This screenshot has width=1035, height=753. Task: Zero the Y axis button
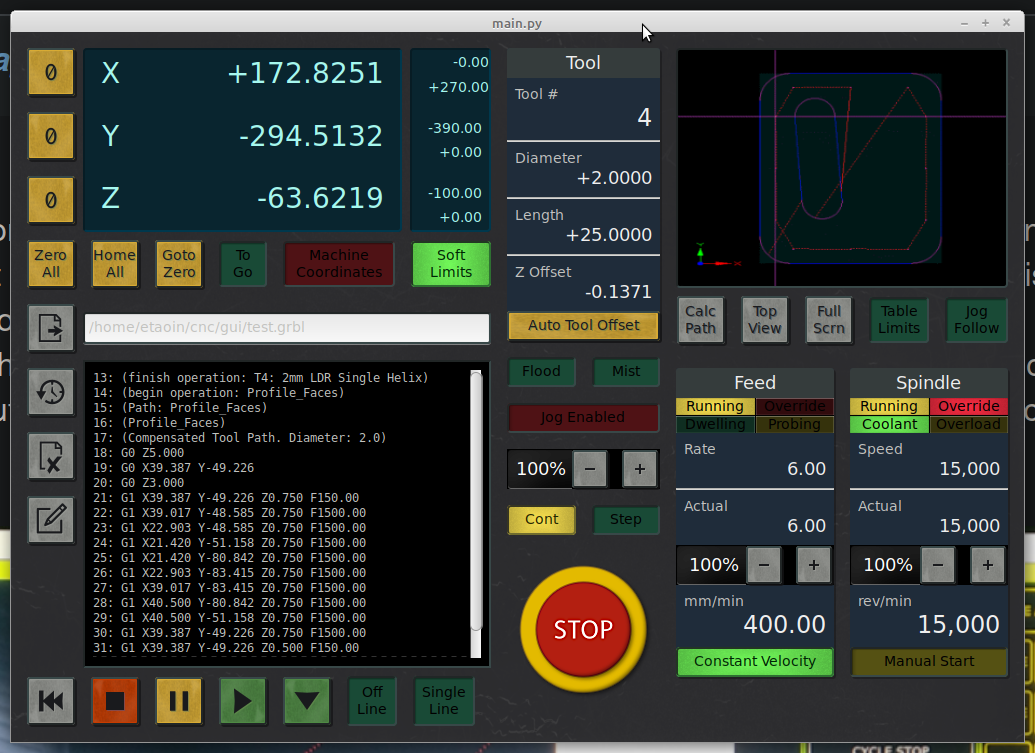[x=51, y=136]
